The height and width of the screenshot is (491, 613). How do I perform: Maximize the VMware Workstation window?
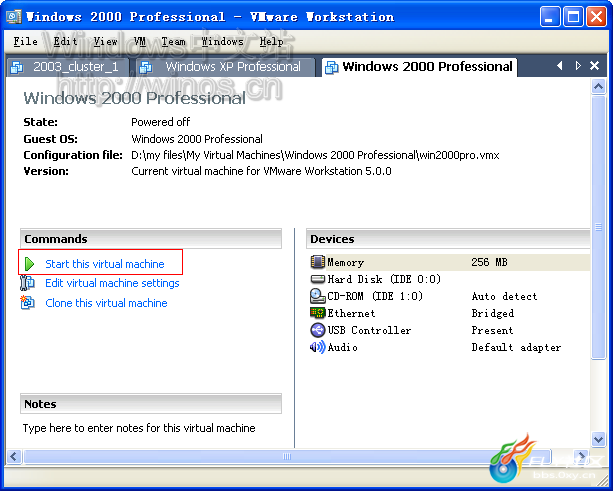(x=573, y=17)
